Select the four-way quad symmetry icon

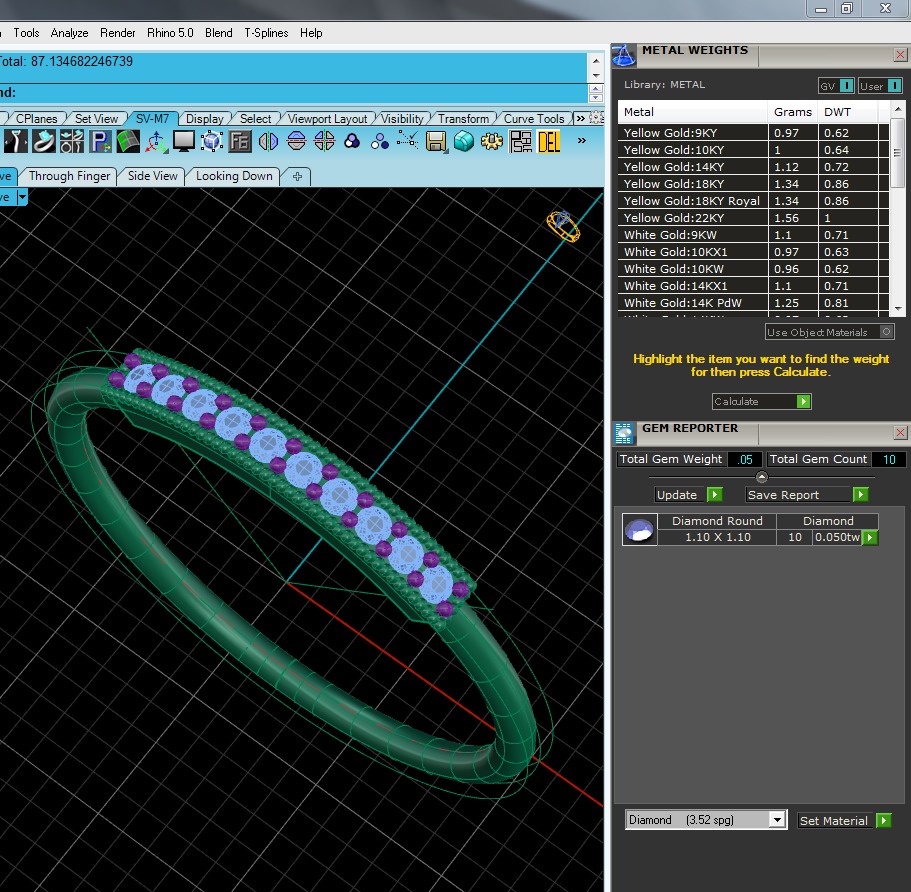tap(324, 141)
